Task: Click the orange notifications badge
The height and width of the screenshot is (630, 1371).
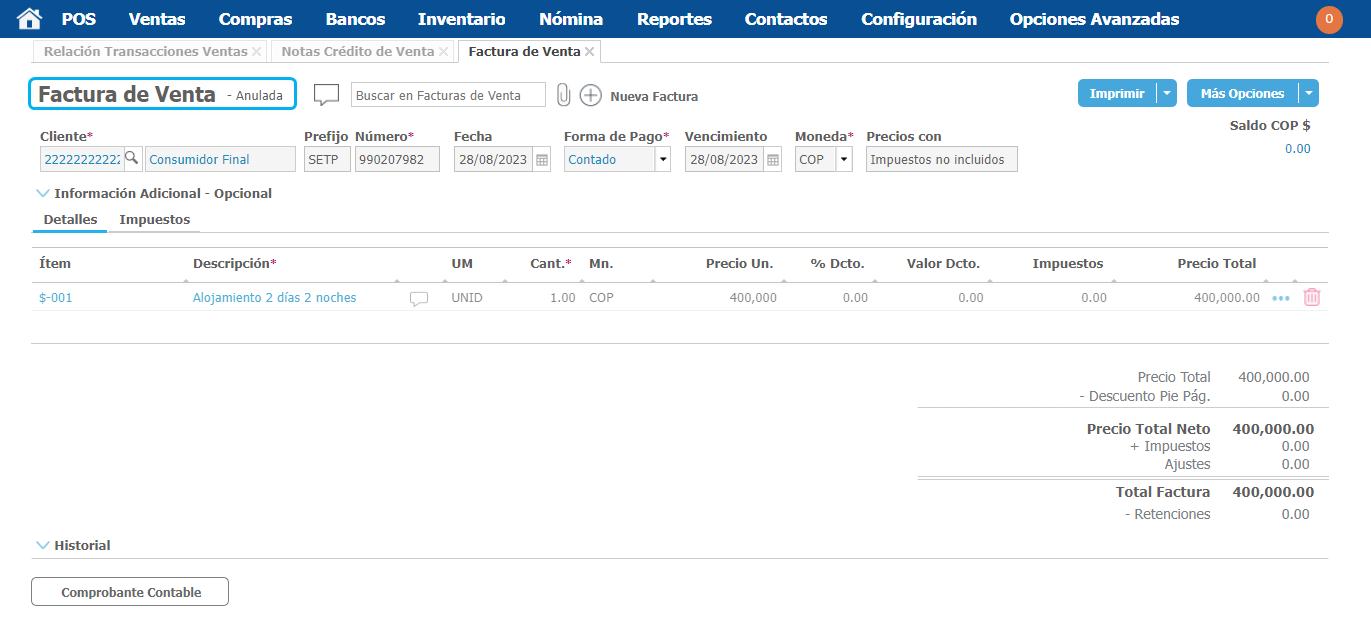Action: pos(1329,19)
